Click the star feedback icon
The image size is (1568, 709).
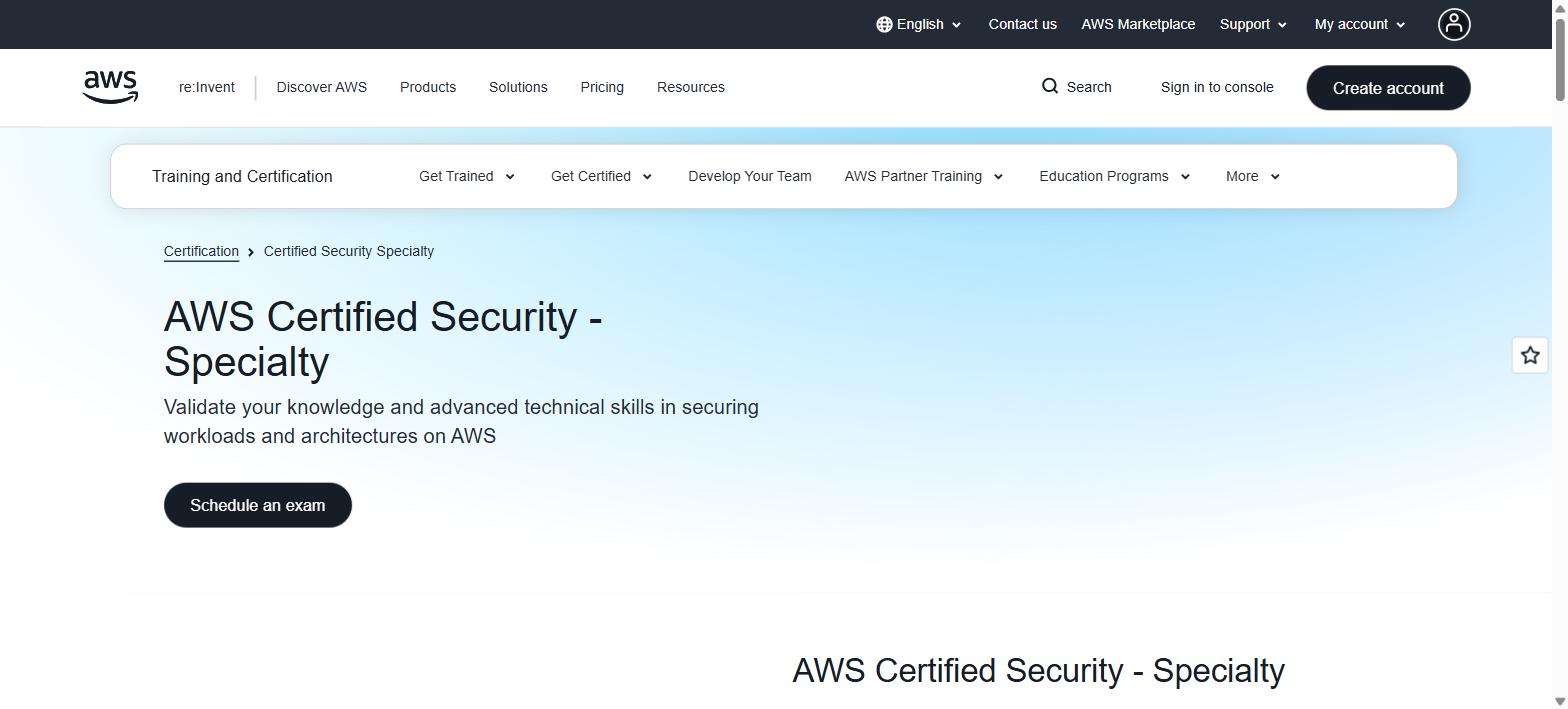(1530, 355)
